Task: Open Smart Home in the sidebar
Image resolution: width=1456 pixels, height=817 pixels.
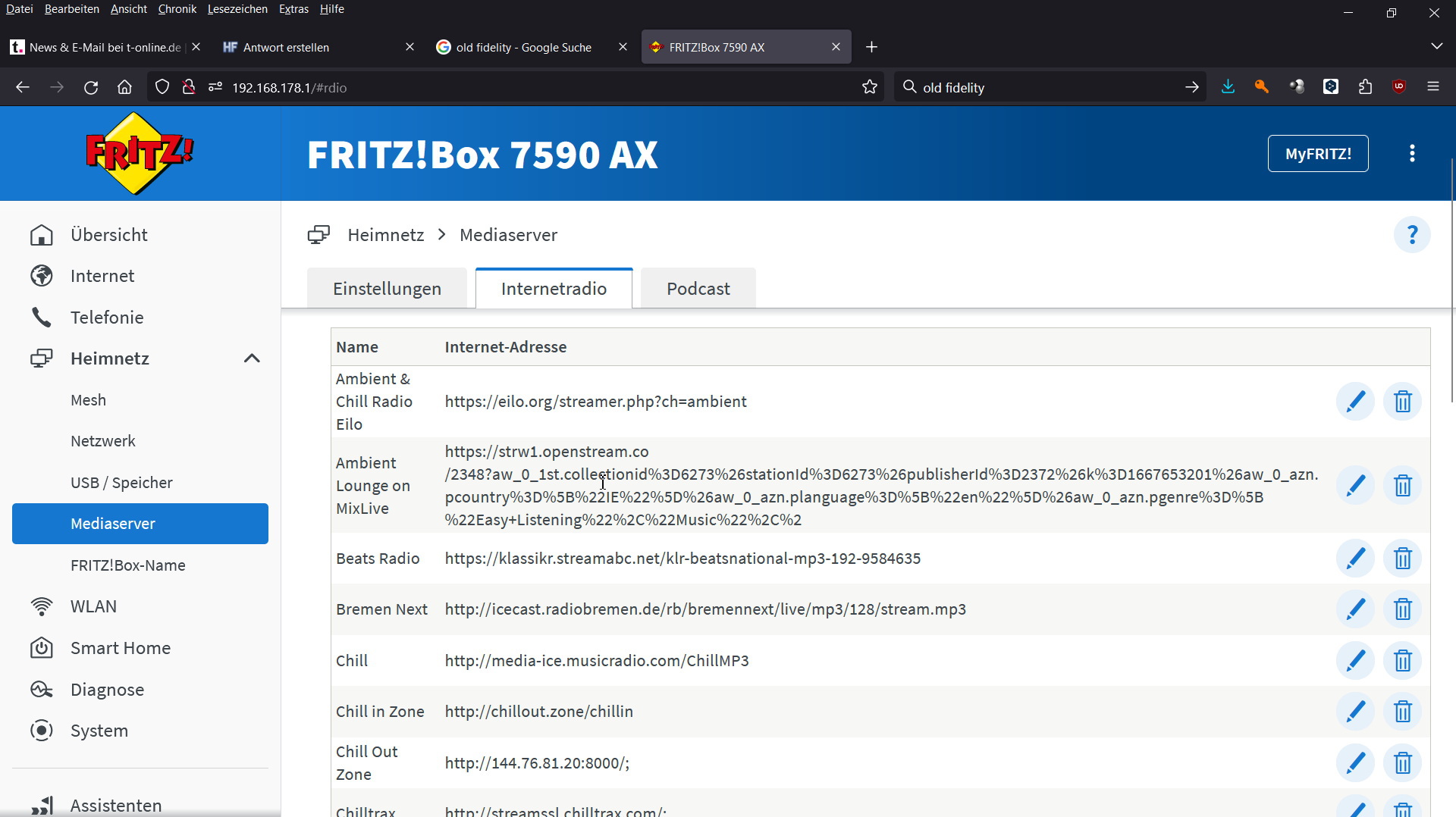Action: pyautogui.click(x=121, y=648)
